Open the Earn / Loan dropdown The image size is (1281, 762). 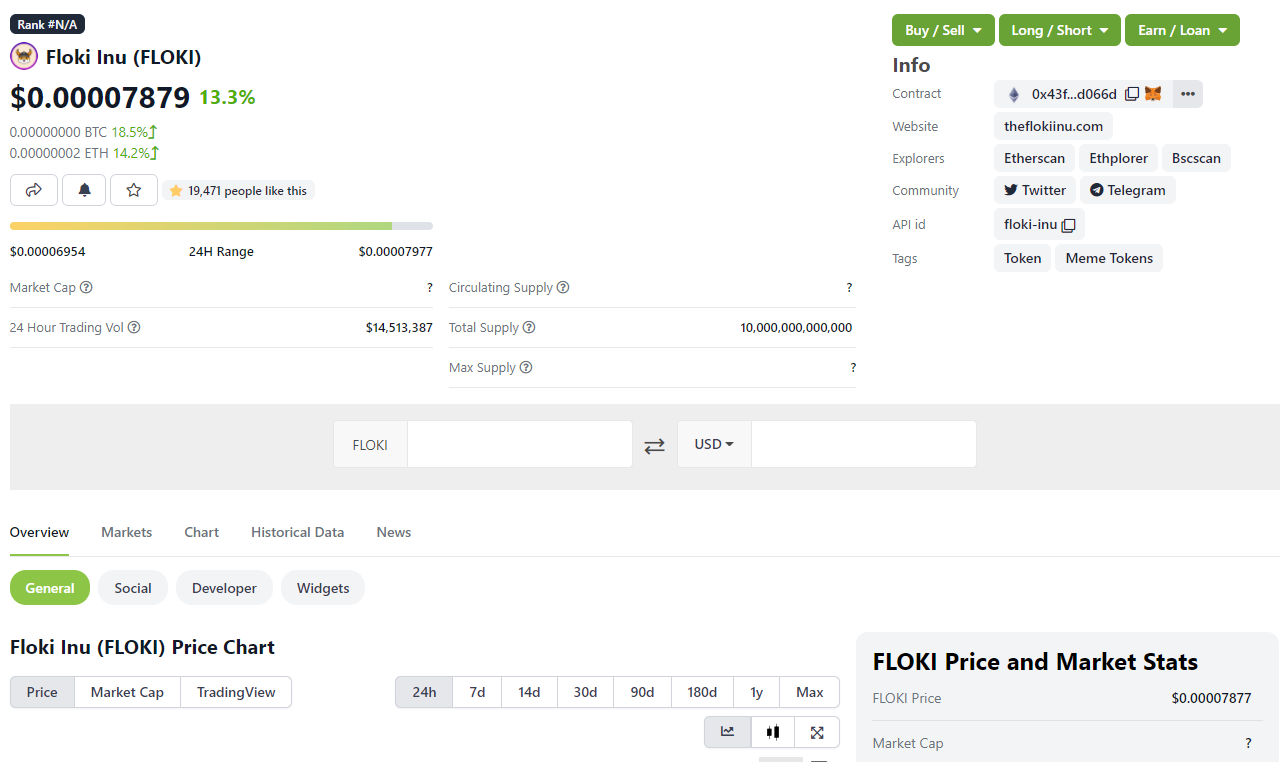tap(1182, 30)
